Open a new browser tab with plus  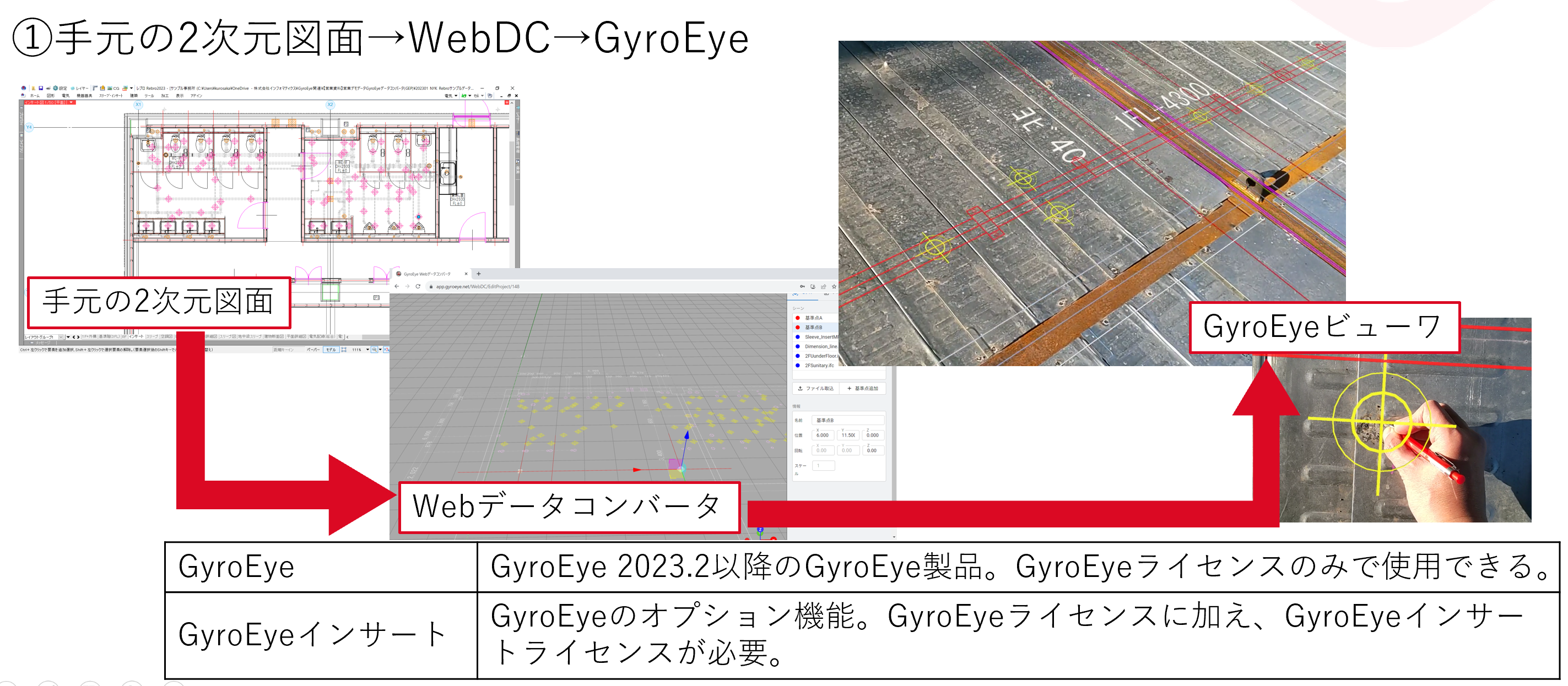(x=479, y=274)
